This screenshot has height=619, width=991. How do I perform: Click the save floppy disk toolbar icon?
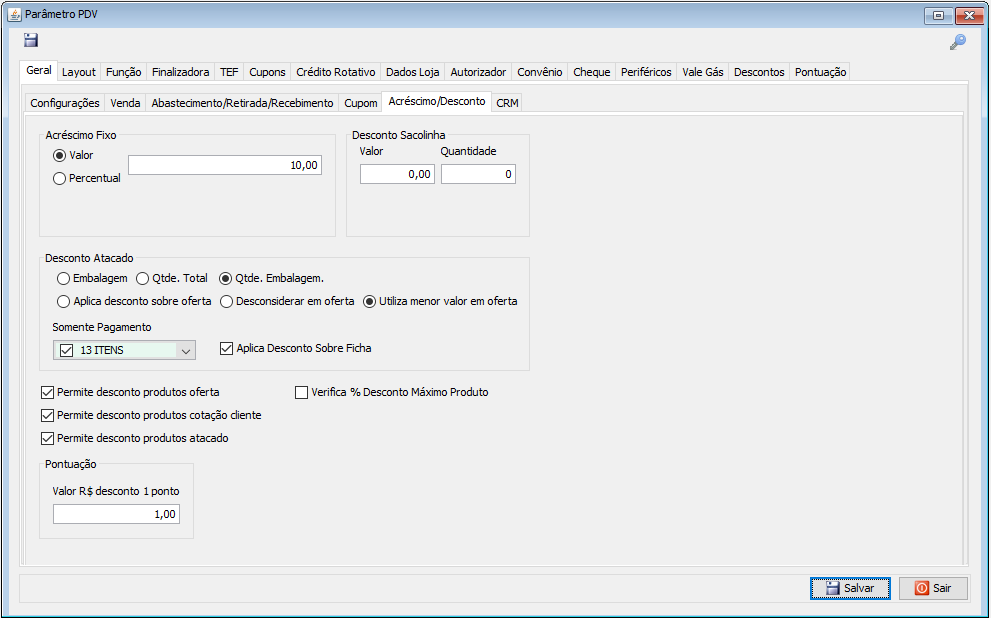point(31,40)
